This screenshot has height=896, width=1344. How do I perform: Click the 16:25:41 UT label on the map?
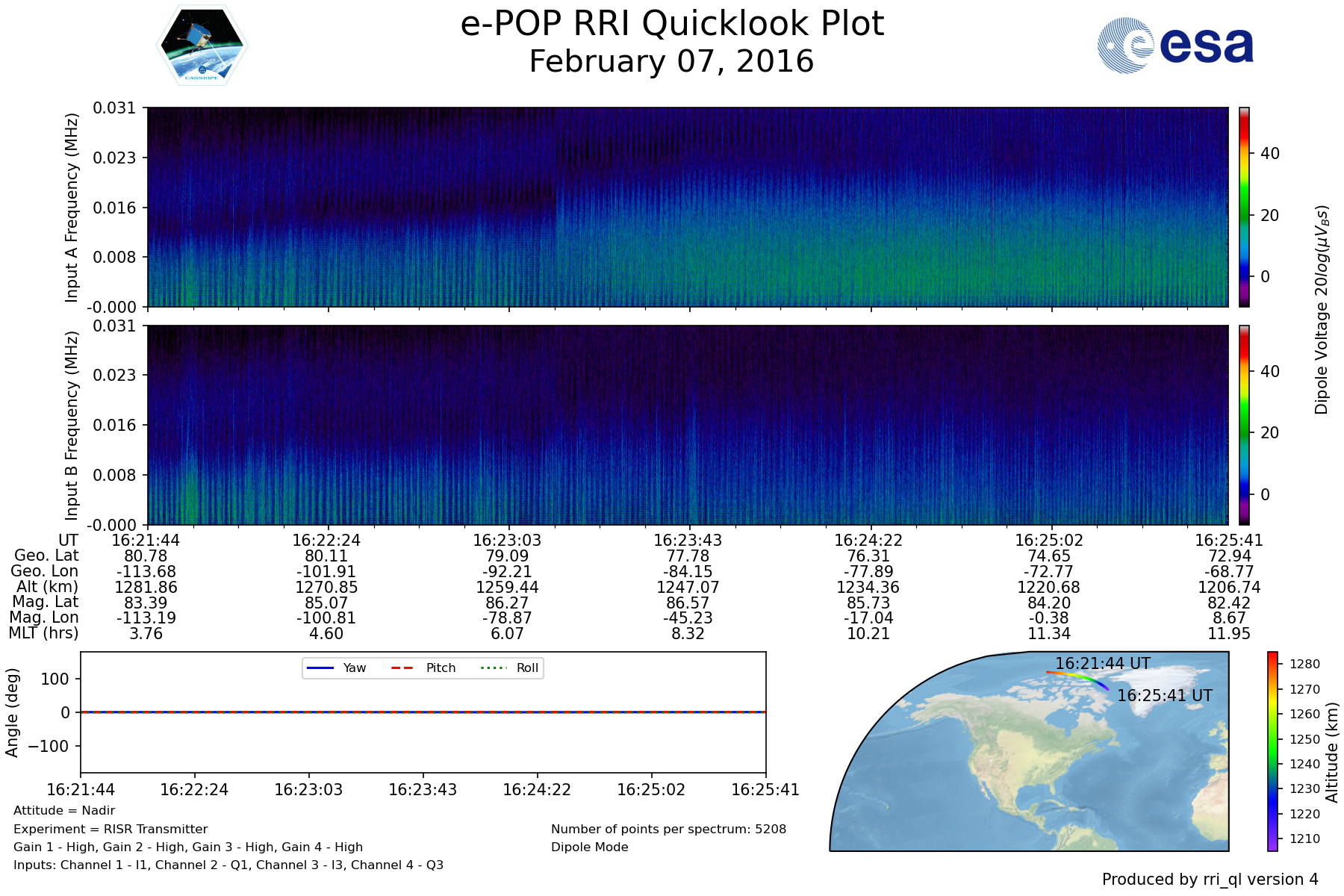1164,695
